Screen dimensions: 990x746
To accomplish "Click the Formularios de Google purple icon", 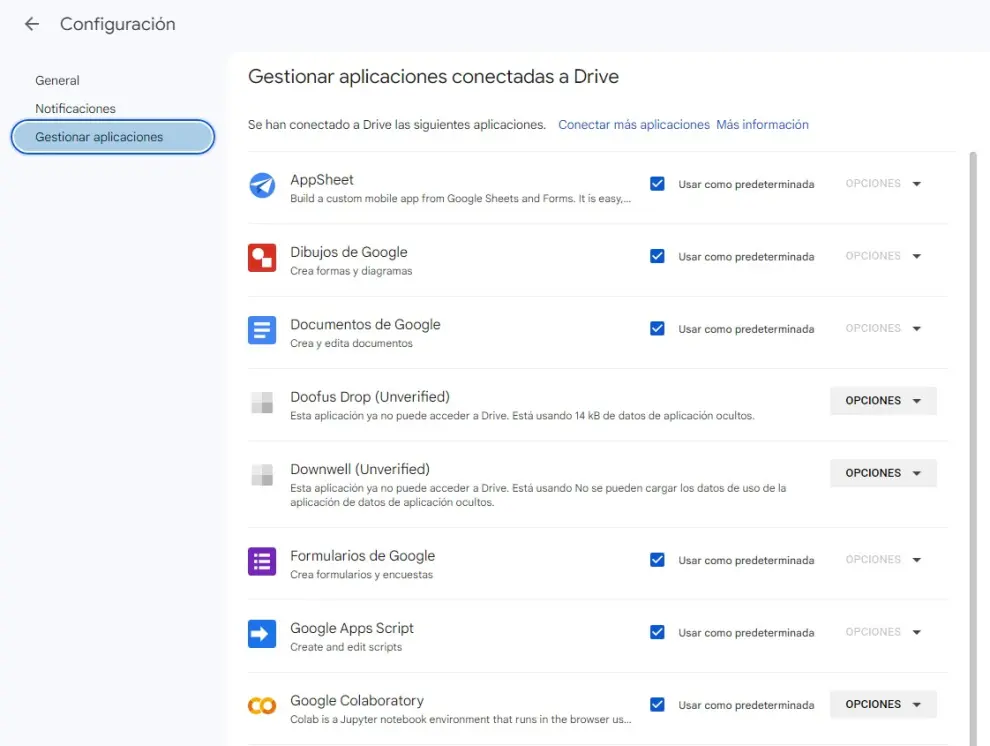I will [262, 561].
